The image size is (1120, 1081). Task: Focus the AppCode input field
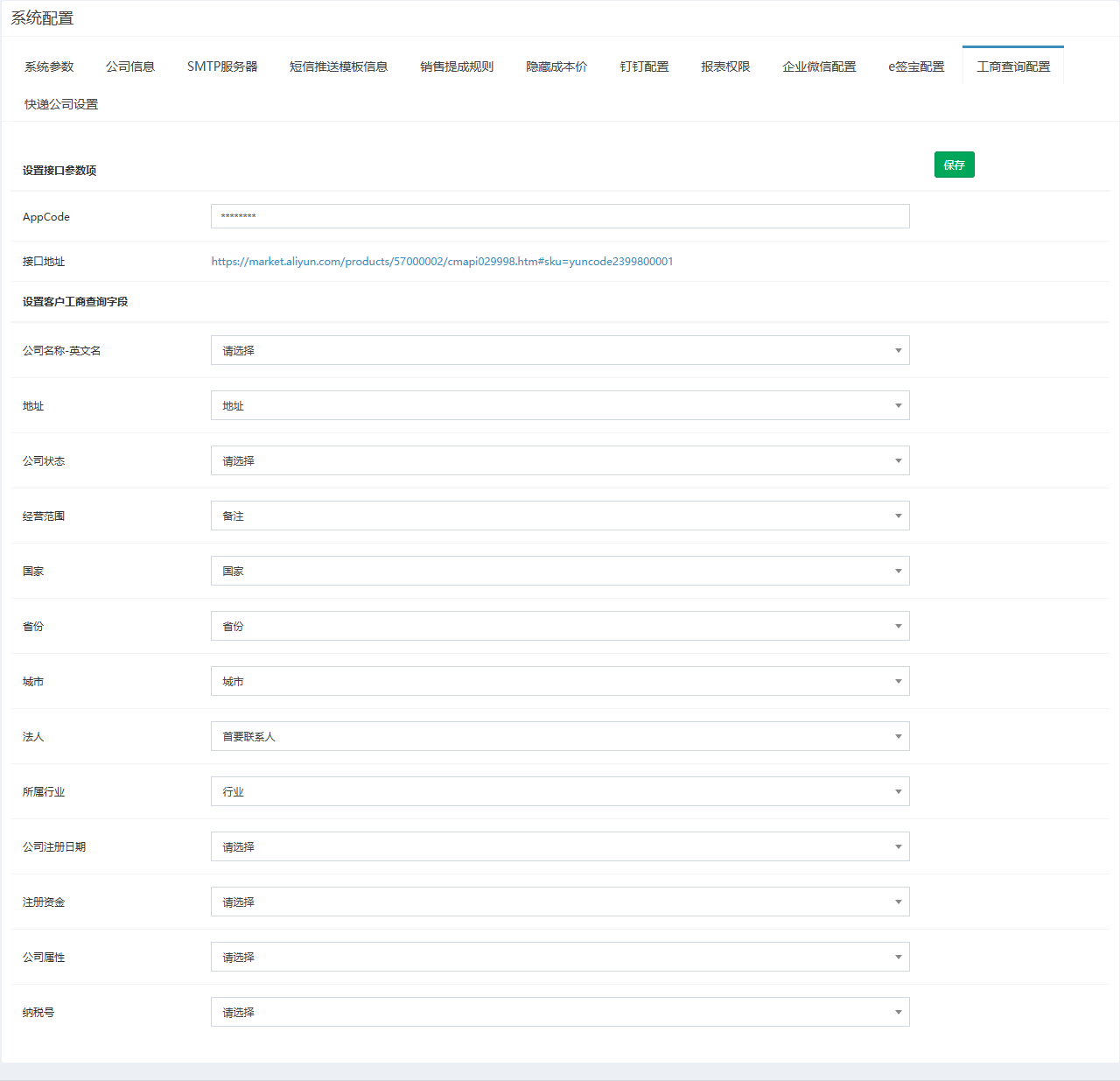[x=560, y=216]
